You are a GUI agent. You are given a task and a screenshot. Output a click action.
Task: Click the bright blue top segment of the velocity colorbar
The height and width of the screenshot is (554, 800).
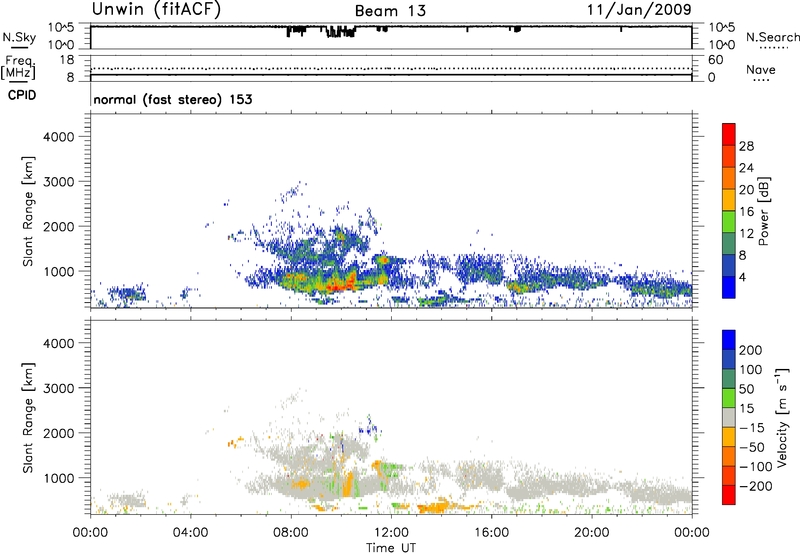[x=729, y=340]
